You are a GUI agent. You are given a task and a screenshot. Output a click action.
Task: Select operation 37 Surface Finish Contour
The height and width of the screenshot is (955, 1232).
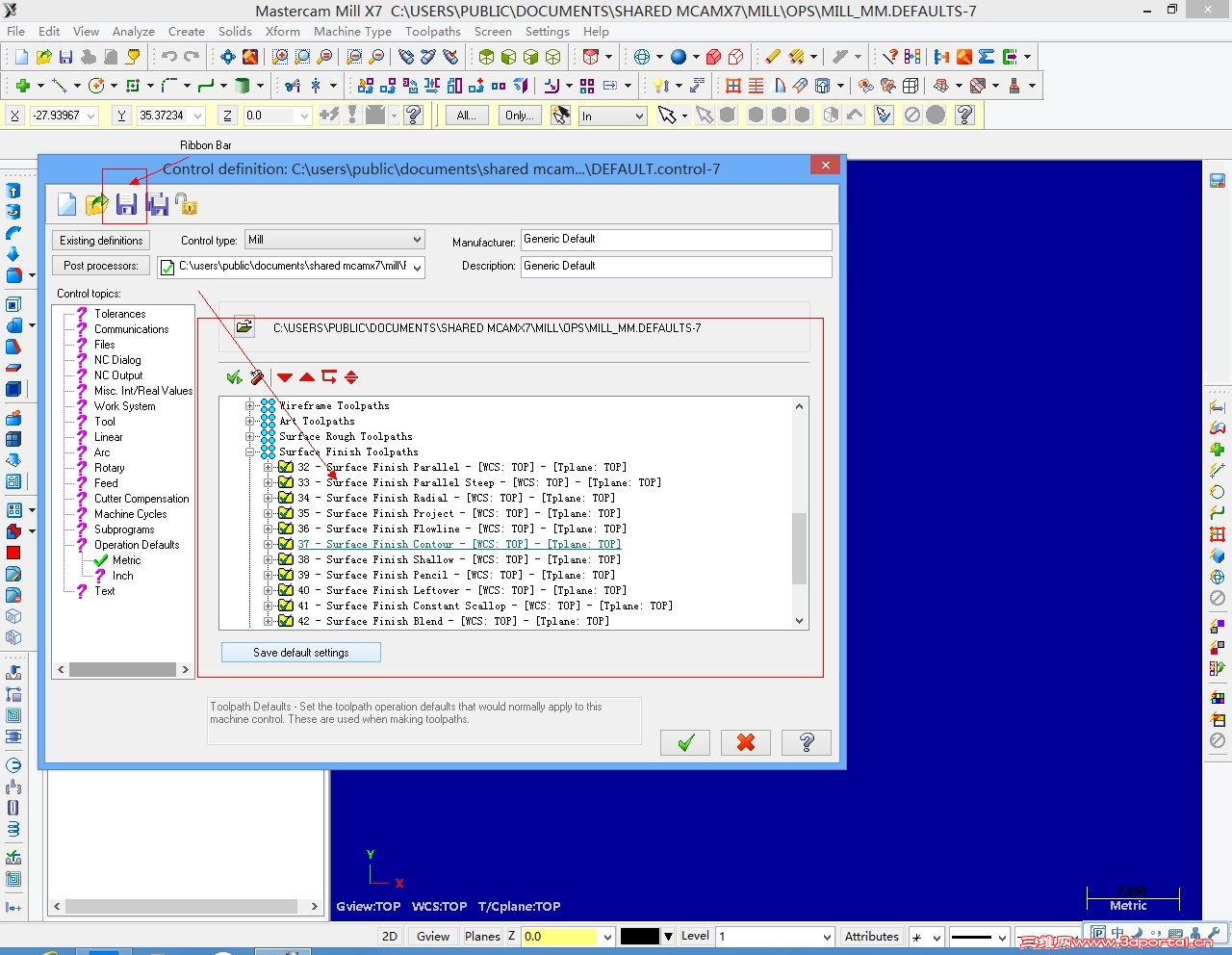click(473, 544)
